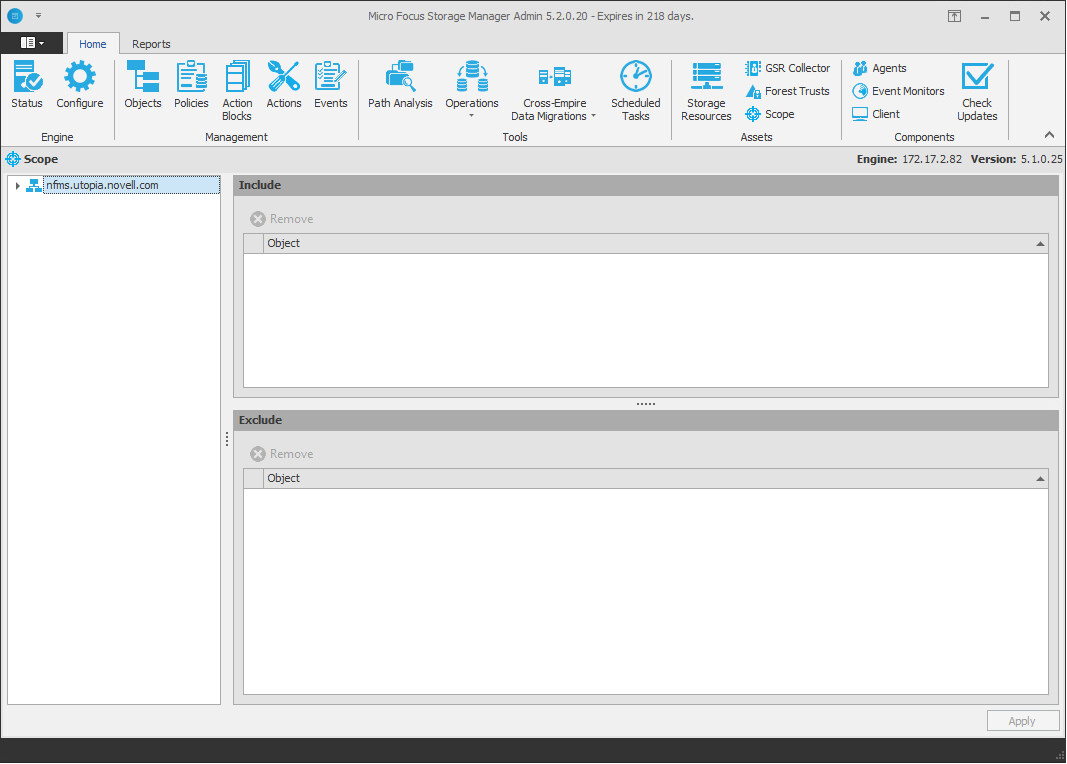
Task: Switch to the Home ribbon tab
Action: click(93, 44)
